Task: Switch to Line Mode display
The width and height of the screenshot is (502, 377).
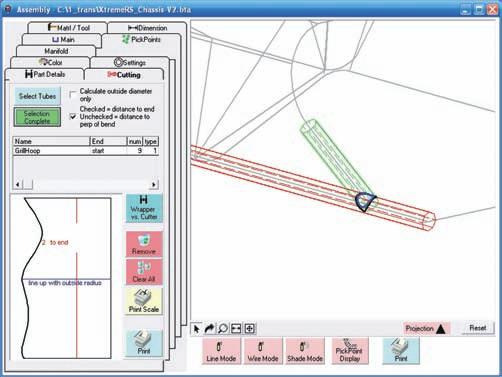Action: point(221,351)
